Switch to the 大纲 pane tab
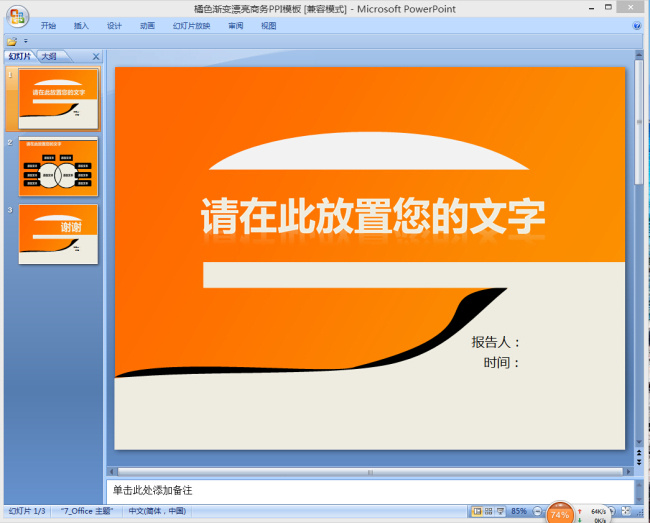Viewport: 650px width, 523px height. pyautogui.click(x=49, y=56)
